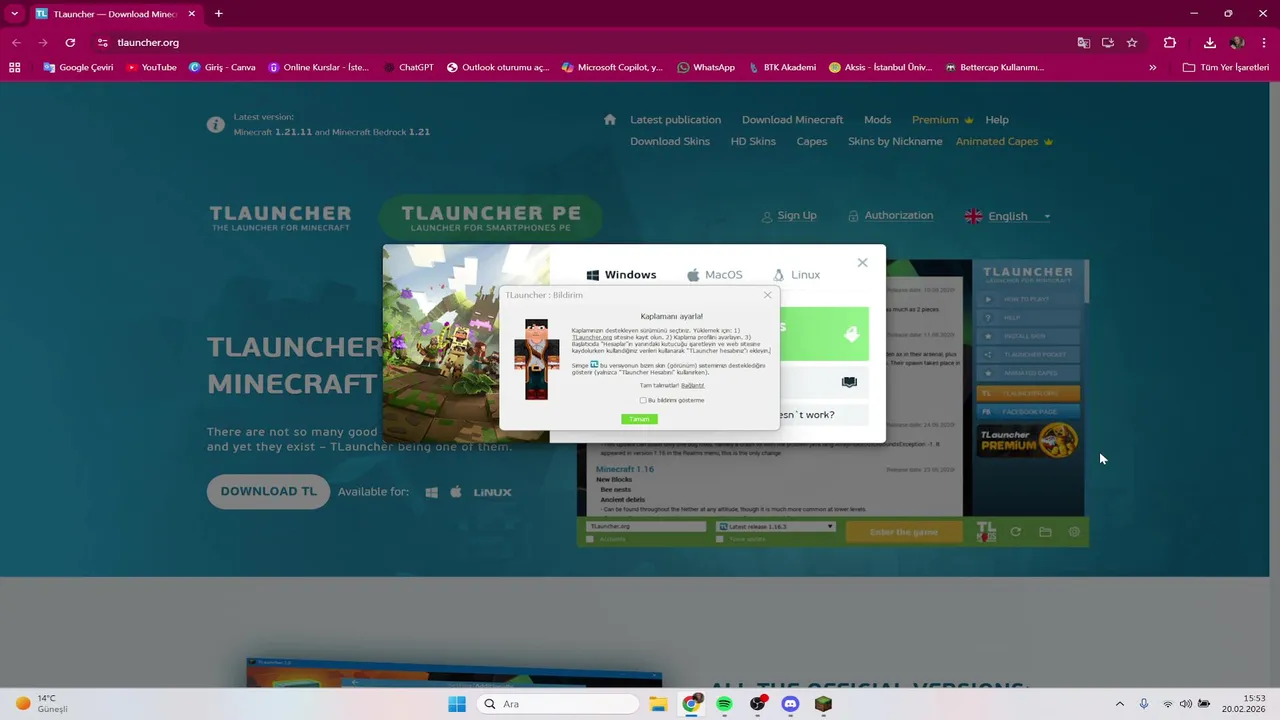Open the Windows Start menu

pos(457,704)
